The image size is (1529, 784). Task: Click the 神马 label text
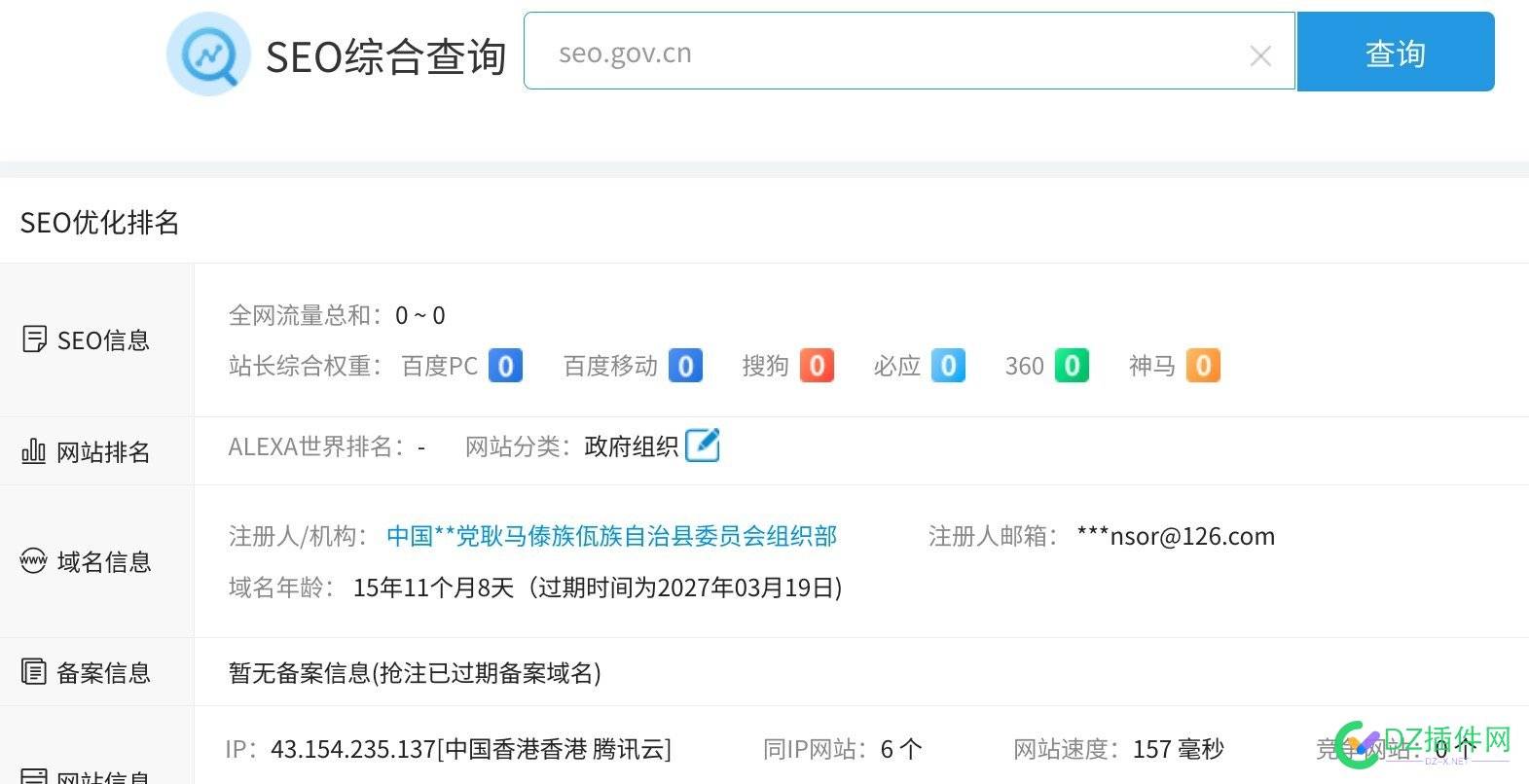[1152, 366]
